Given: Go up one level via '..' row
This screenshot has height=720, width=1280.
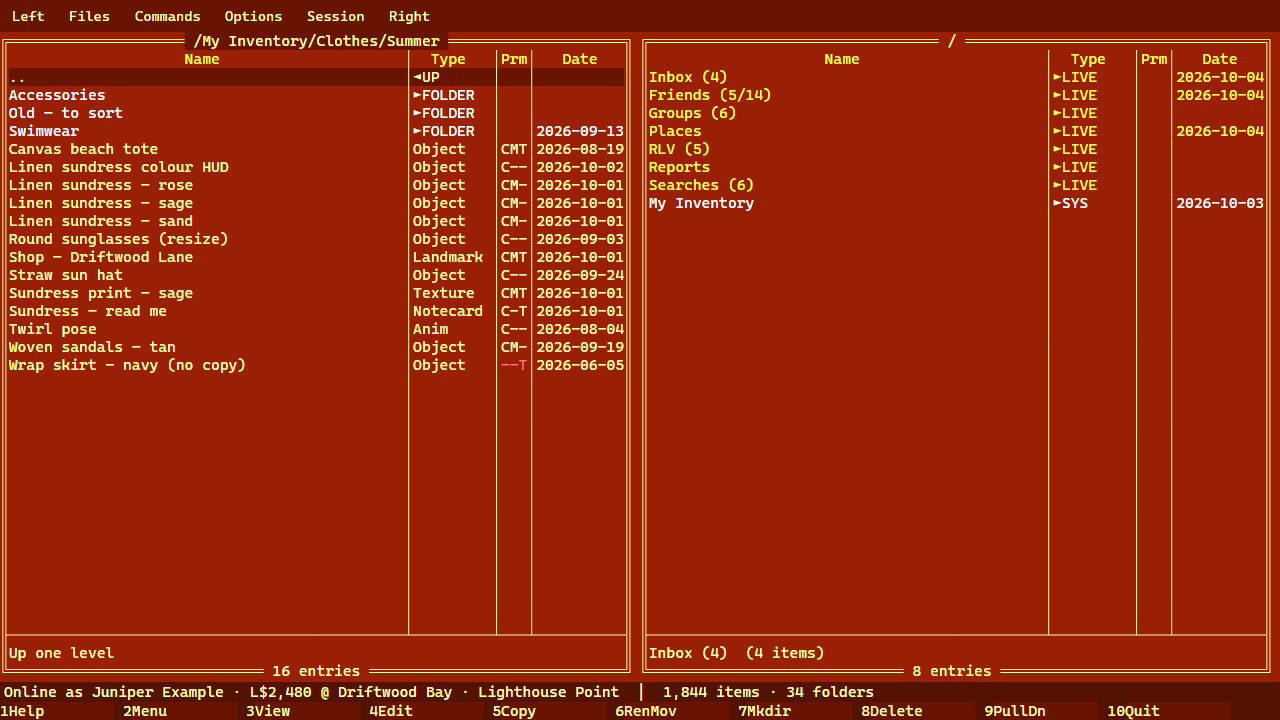Looking at the screenshot, I should (316, 77).
